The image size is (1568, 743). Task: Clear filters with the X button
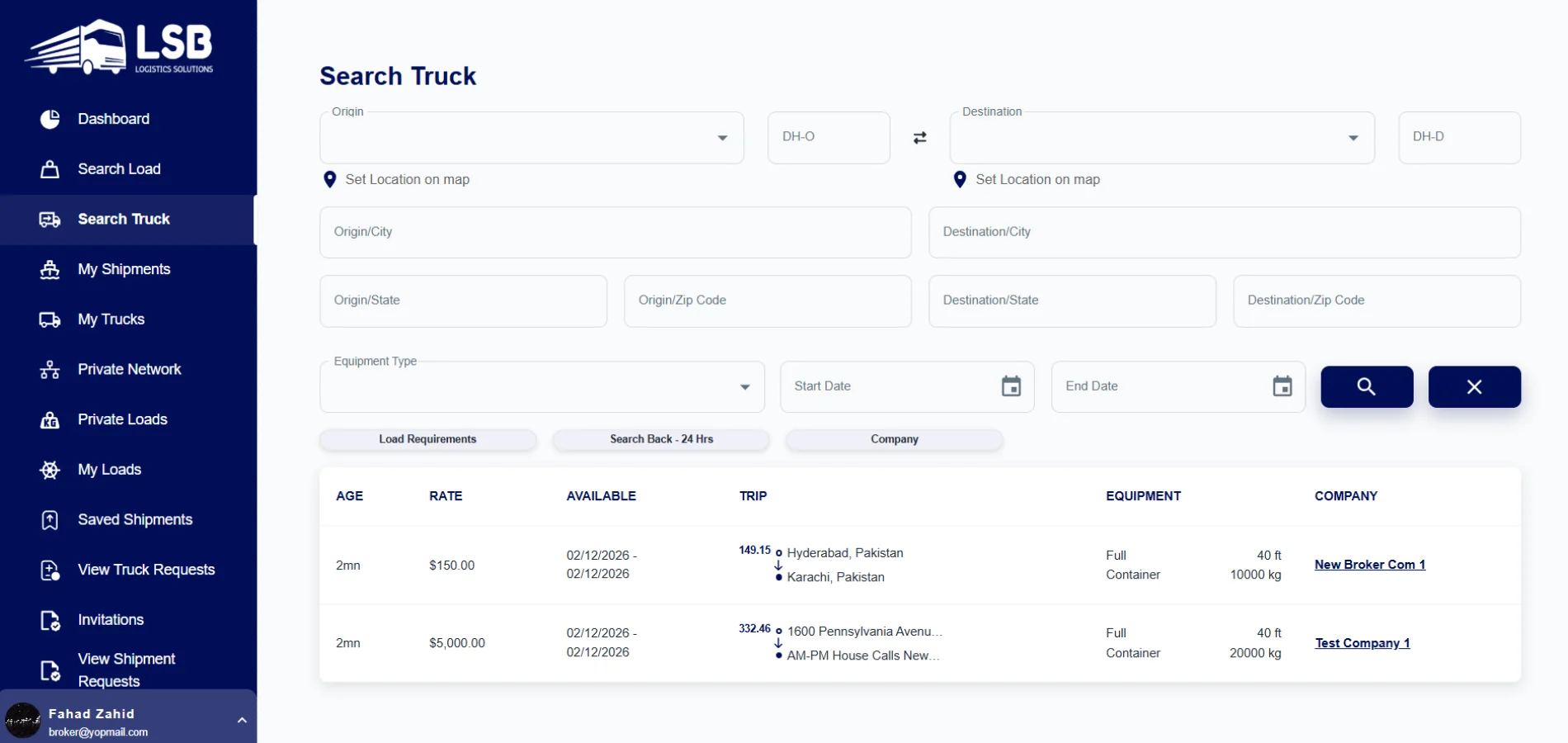tap(1474, 386)
